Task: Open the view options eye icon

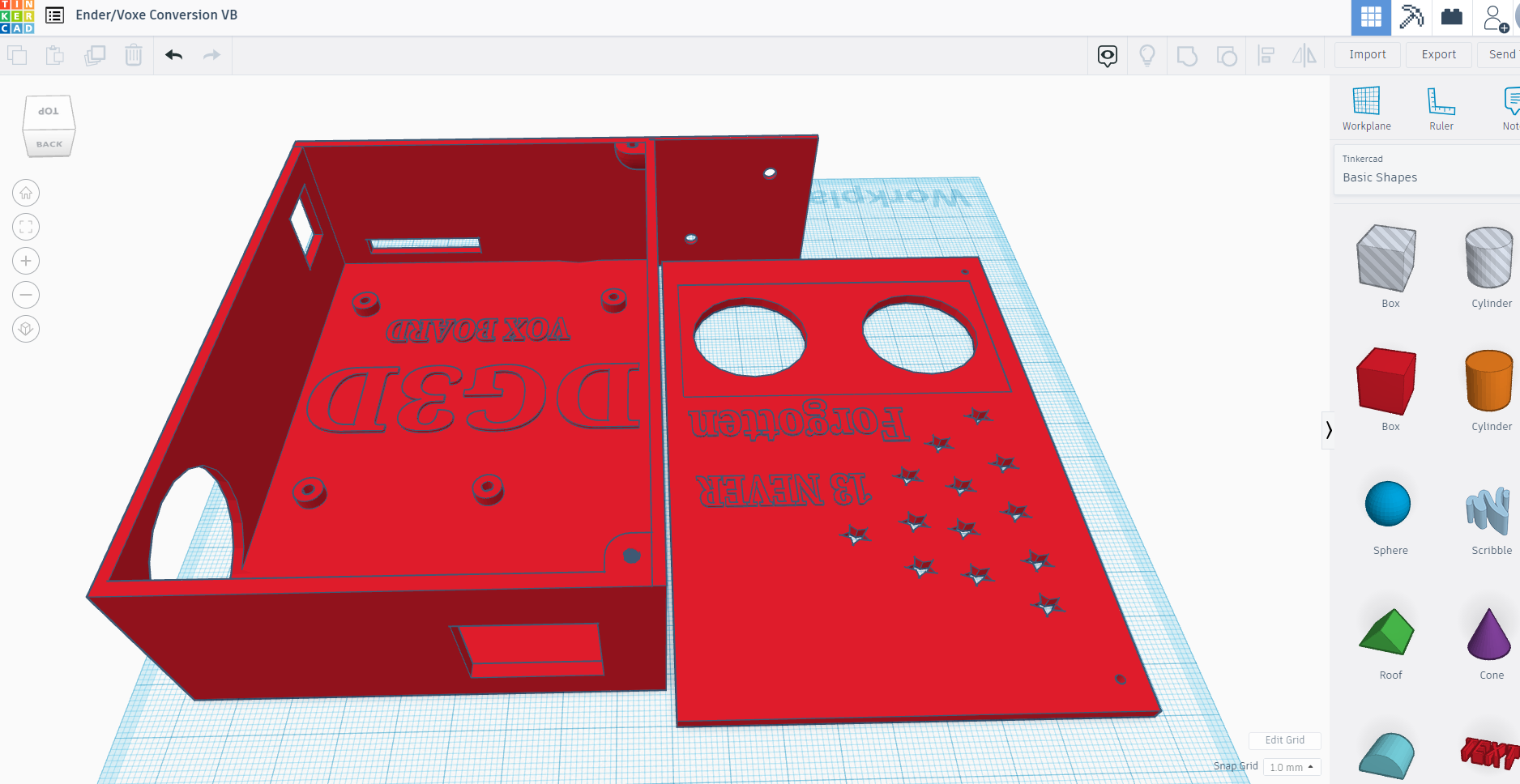Action: click(1108, 55)
